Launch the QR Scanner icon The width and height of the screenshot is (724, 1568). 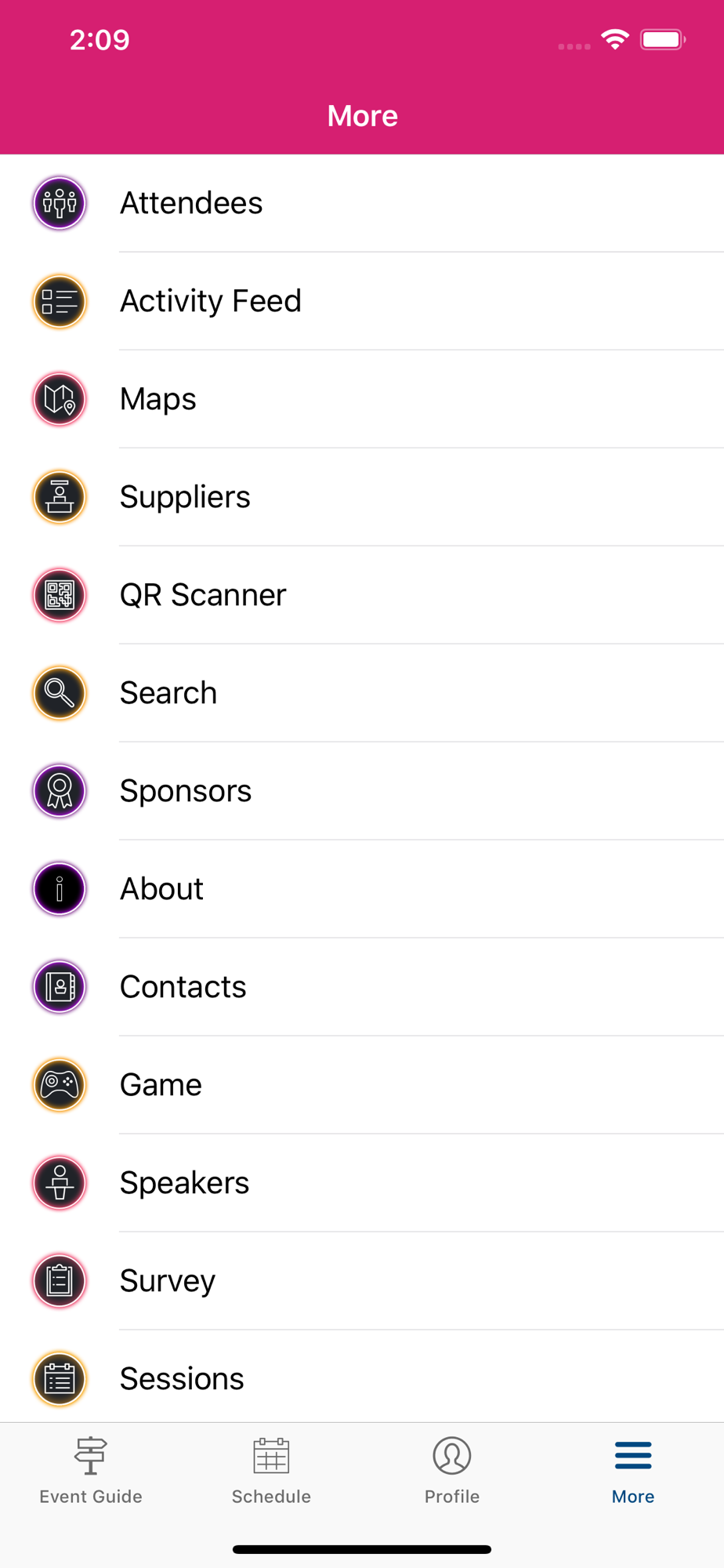coord(60,595)
